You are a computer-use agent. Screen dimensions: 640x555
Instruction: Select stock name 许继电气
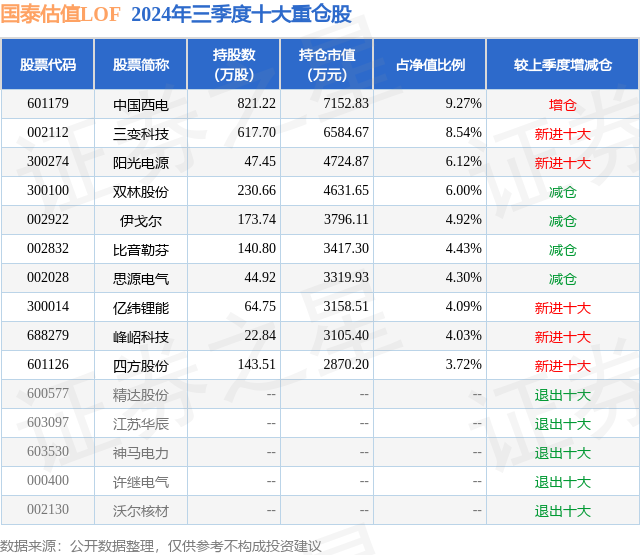[x=141, y=482]
